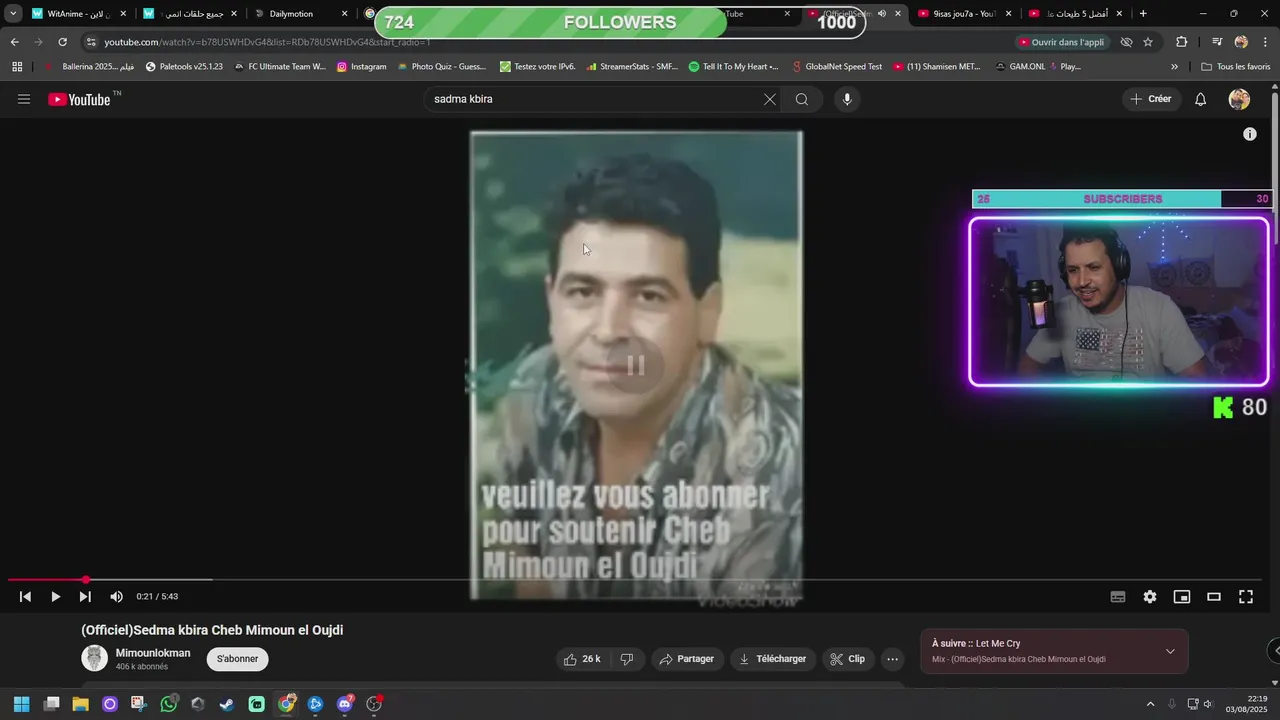Viewport: 1280px width, 720px height.
Task: Open WhatsApp from the taskbar
Action: coord(169,704)
